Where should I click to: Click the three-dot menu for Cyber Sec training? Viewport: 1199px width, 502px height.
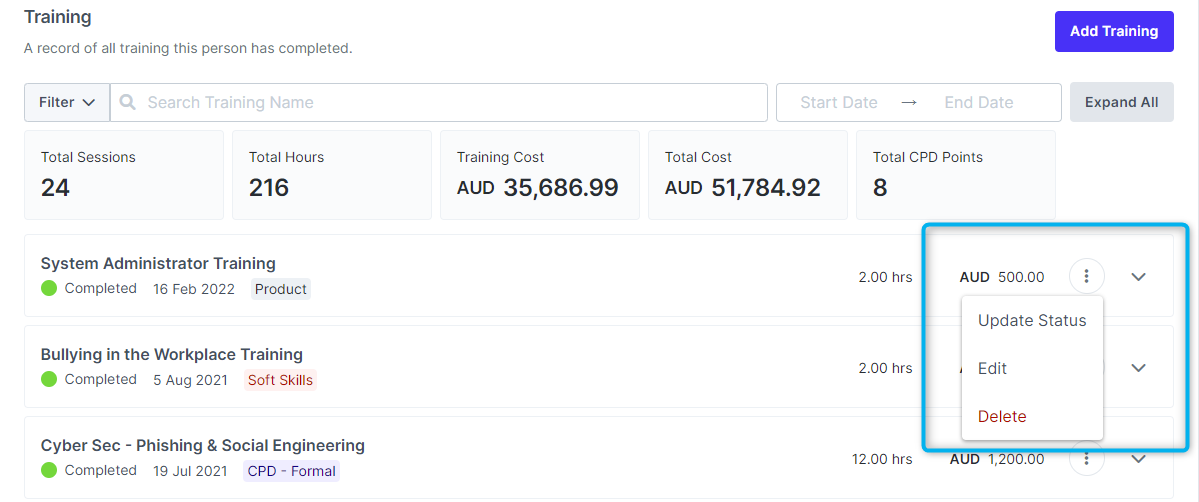pos(1087,459)
